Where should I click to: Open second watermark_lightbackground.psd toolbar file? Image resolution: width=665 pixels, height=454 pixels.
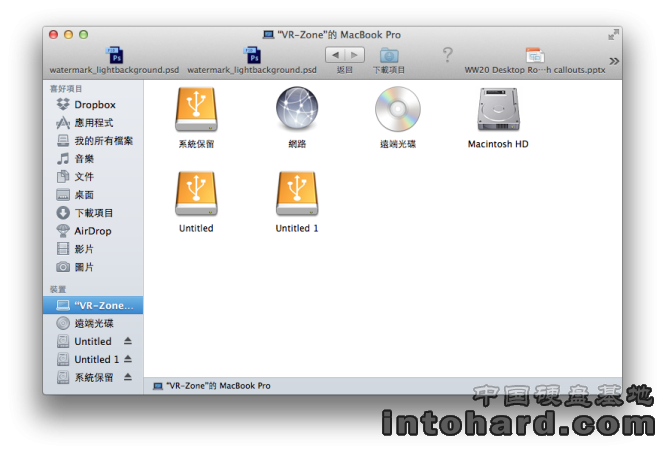coord(252,60)
